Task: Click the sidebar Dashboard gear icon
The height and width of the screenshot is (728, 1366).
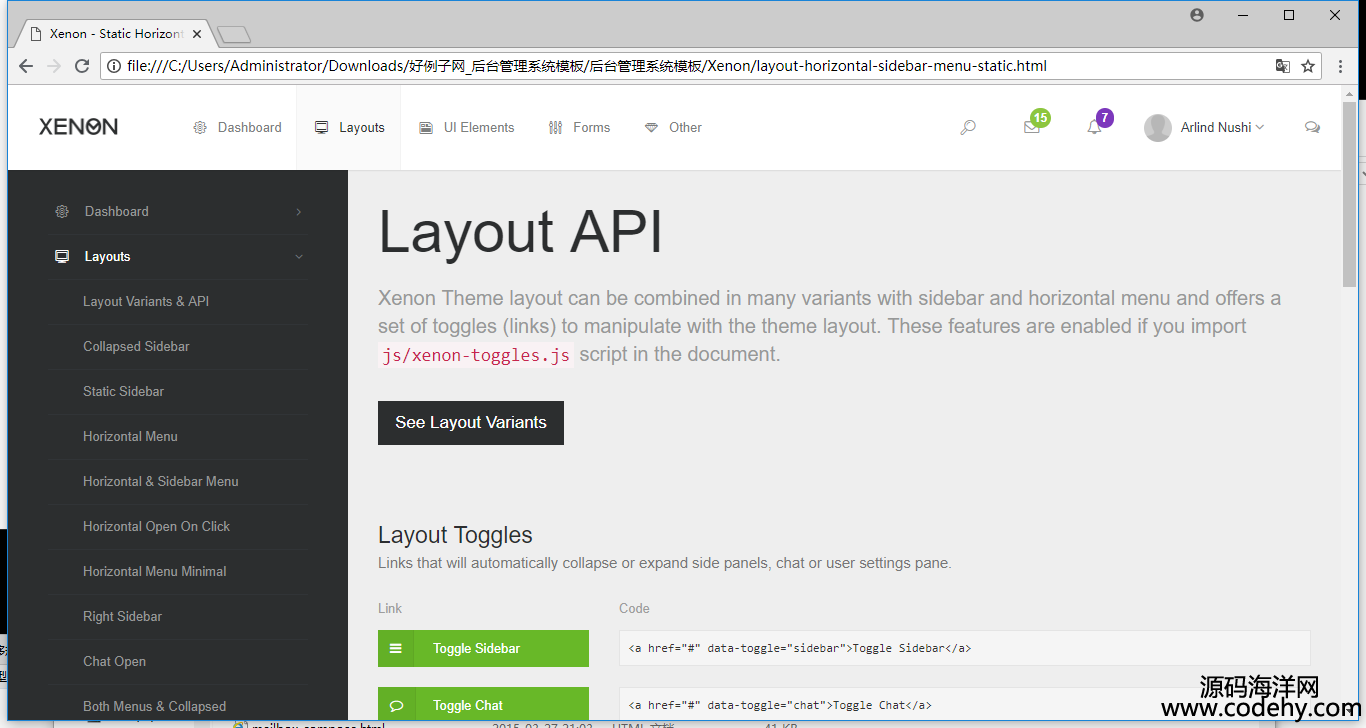Action: click(x=62, y=212)
